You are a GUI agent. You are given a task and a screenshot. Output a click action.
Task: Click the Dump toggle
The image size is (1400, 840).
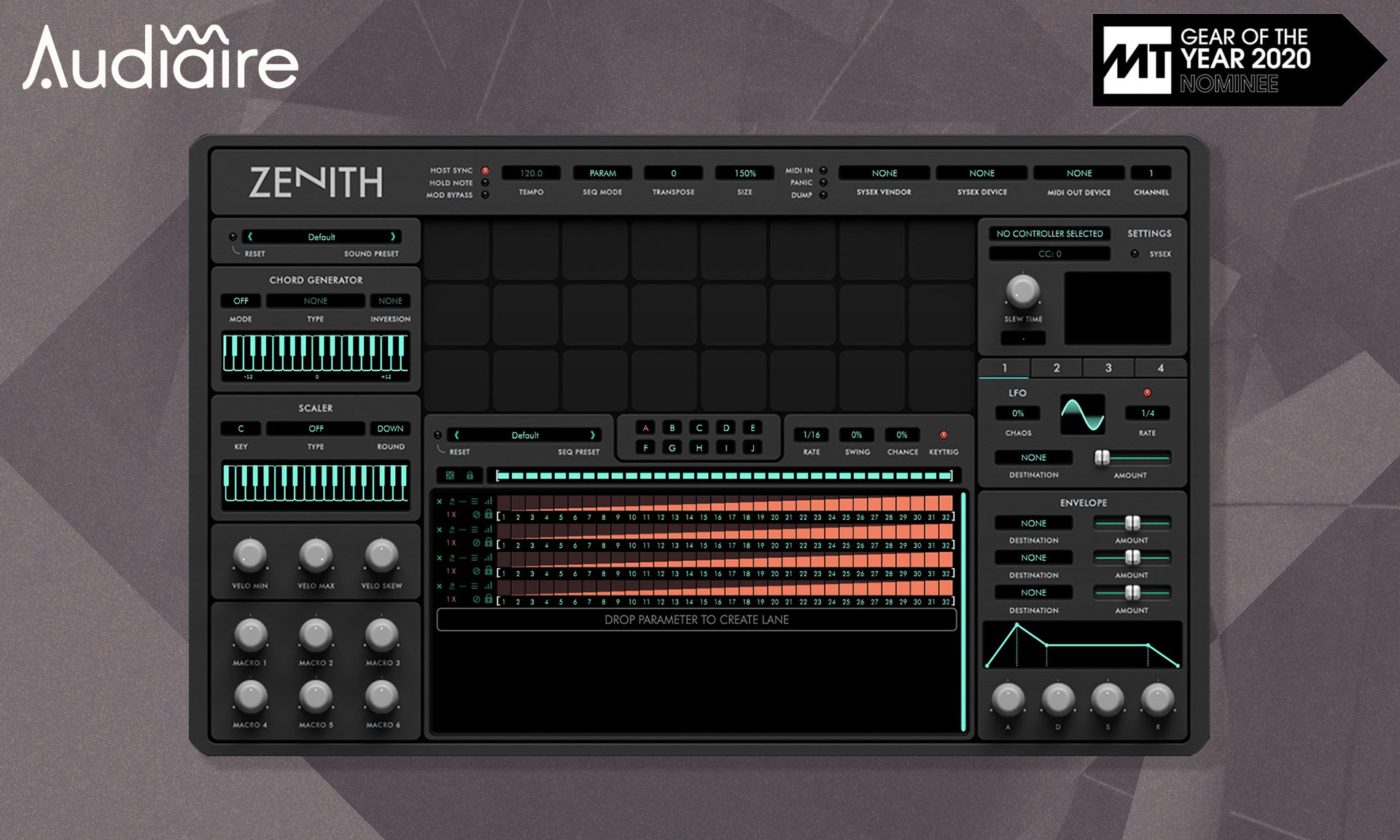(x=823, y=195)
